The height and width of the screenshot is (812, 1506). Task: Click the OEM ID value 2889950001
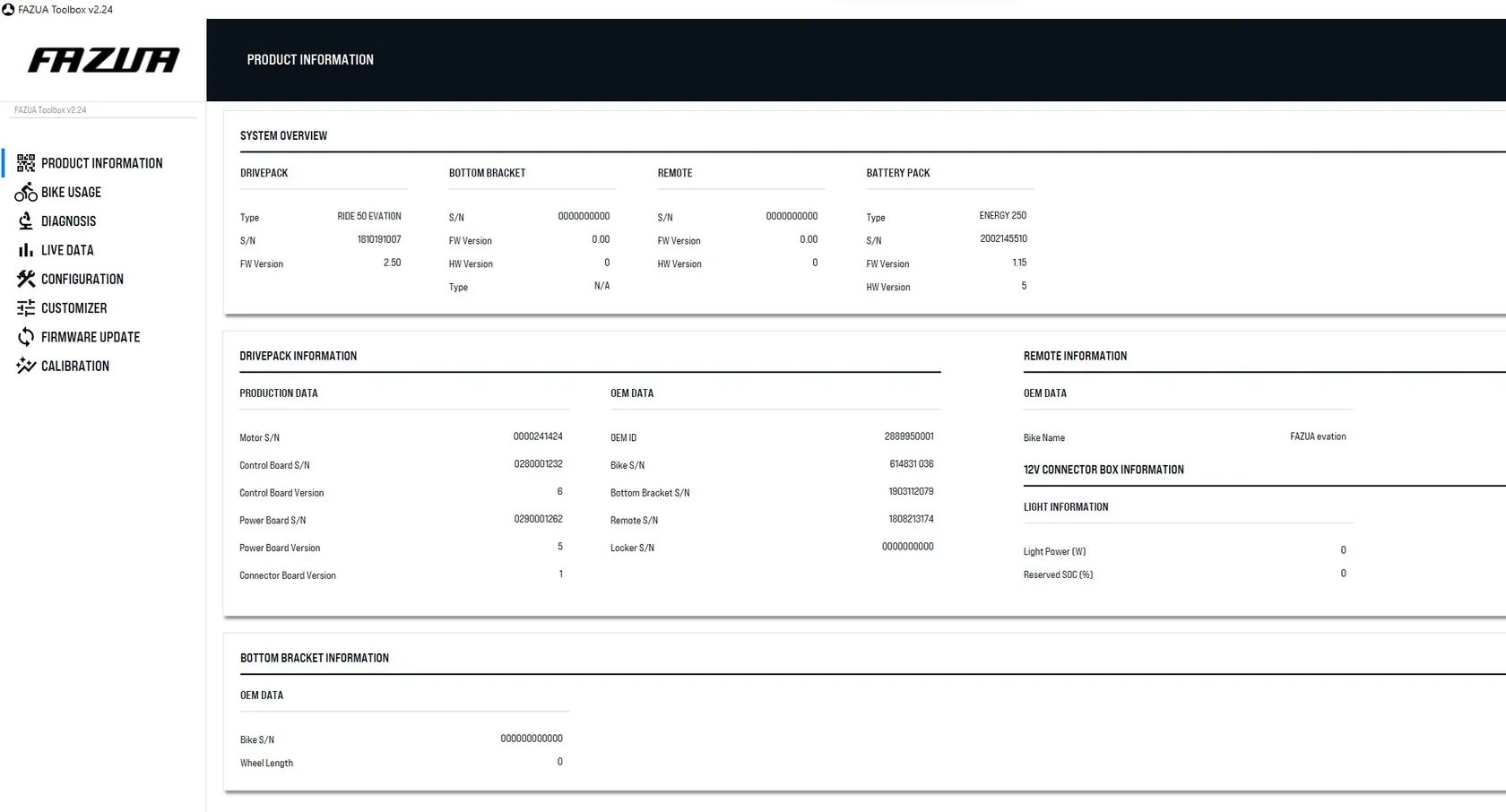(908, 436)
